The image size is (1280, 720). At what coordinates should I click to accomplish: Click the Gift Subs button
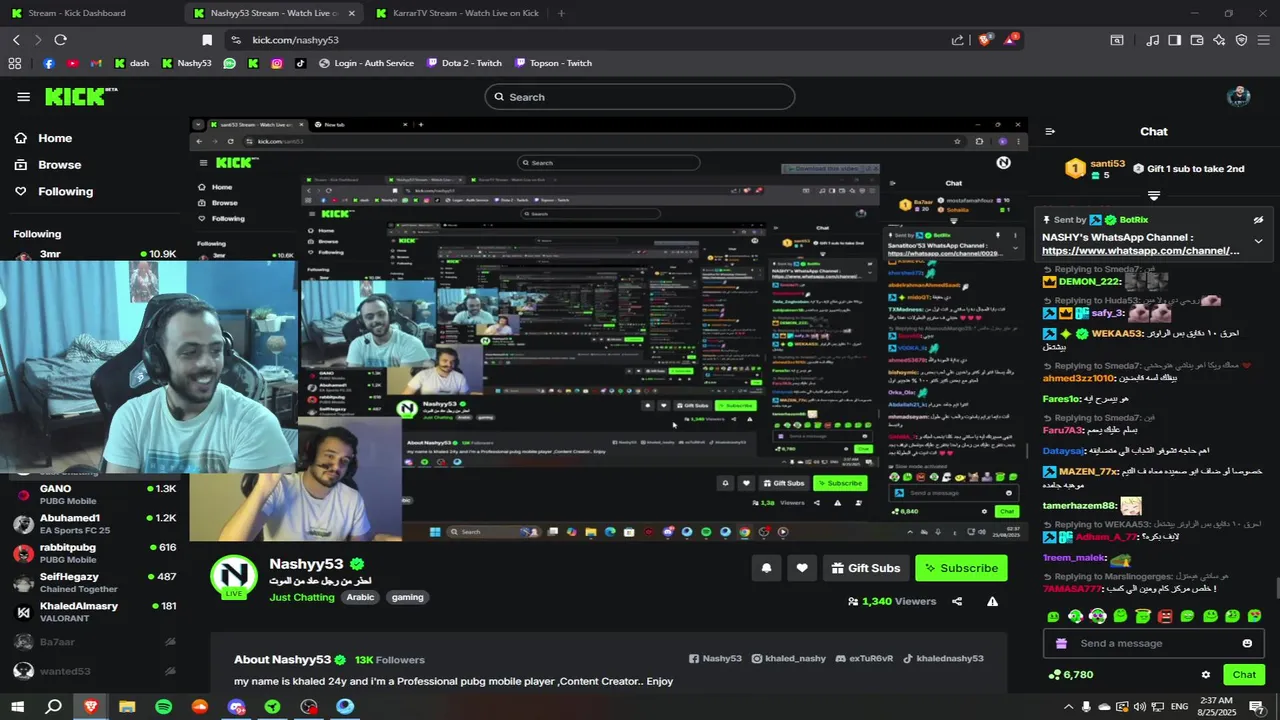[x=865, y=568]
